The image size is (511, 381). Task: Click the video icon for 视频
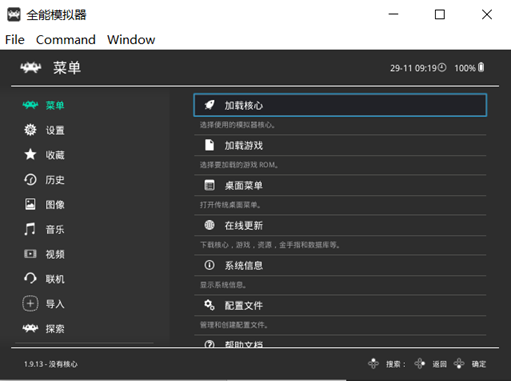click(x=30, y=254)
